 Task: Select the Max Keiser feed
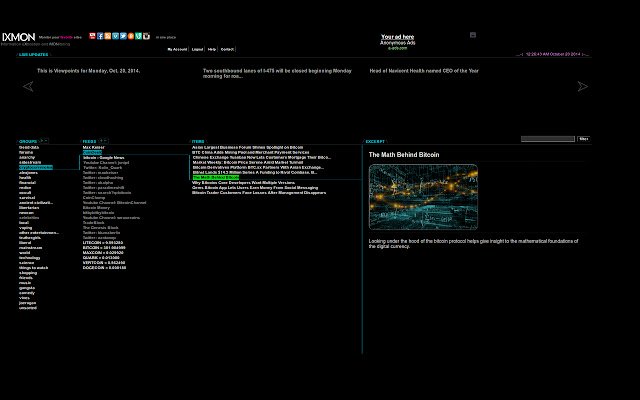point(94,147)
